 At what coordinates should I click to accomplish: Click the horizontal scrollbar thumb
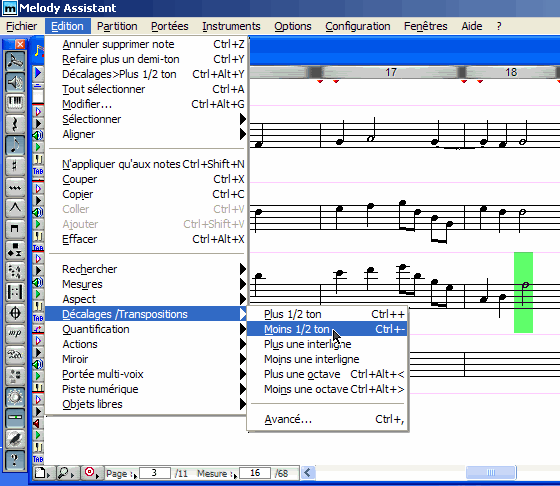click(x=491, y=473)
